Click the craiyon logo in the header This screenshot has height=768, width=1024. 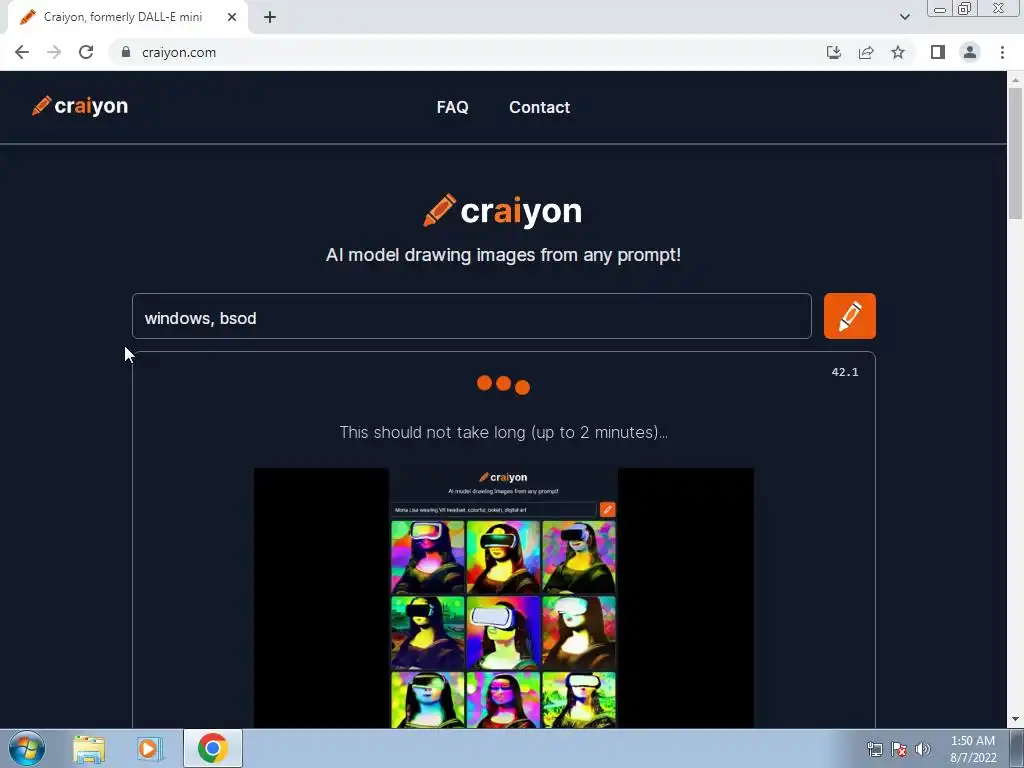click(80, 106)
